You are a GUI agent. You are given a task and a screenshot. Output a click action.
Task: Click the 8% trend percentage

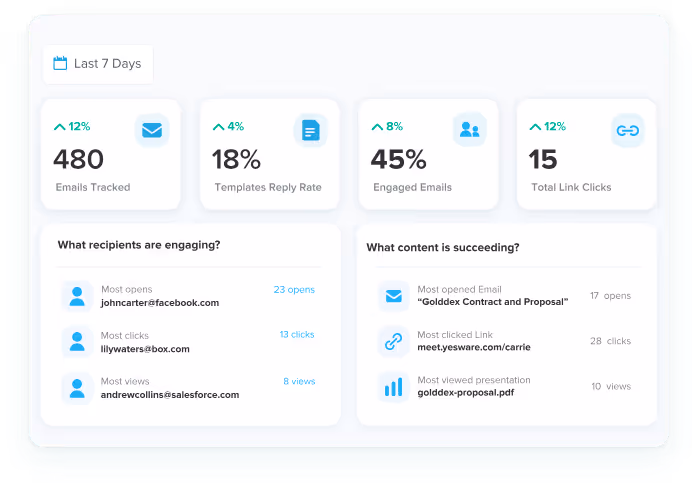click(x=395, y=127)
